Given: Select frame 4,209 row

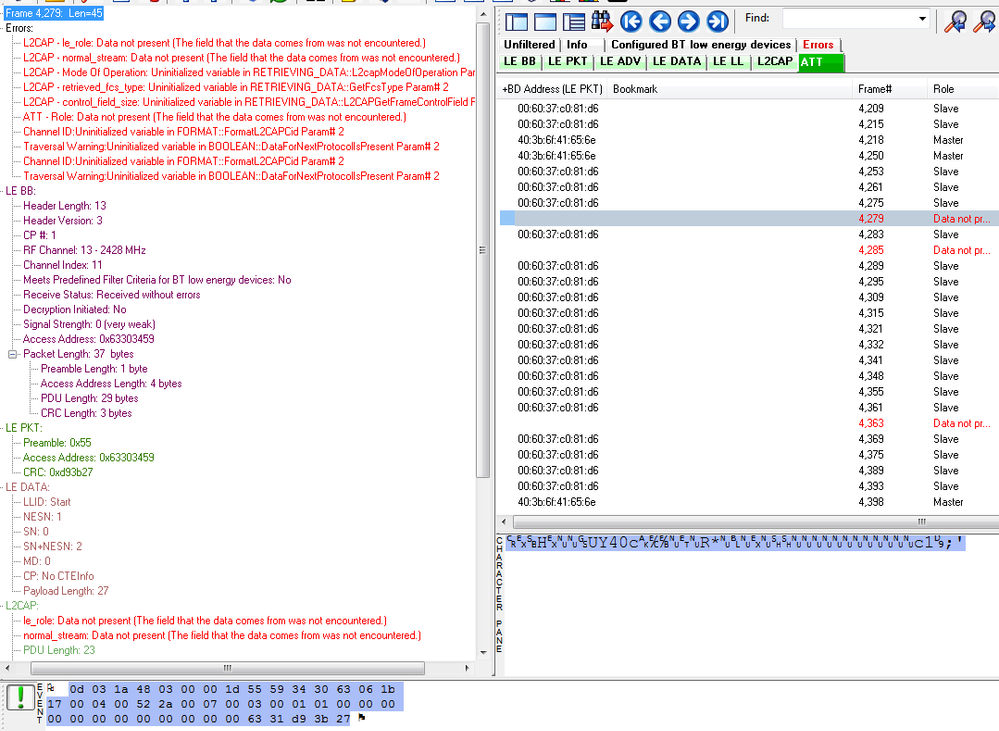Looking at the screenshot, I should click(749, 108).
